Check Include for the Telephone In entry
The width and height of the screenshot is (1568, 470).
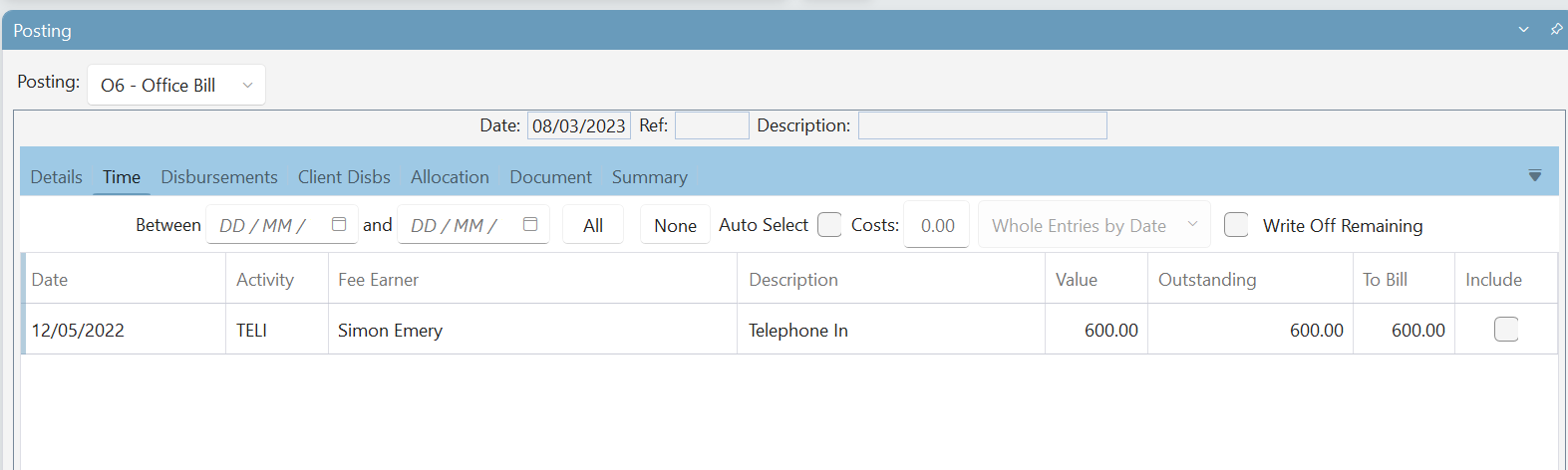coord(1506,330)
